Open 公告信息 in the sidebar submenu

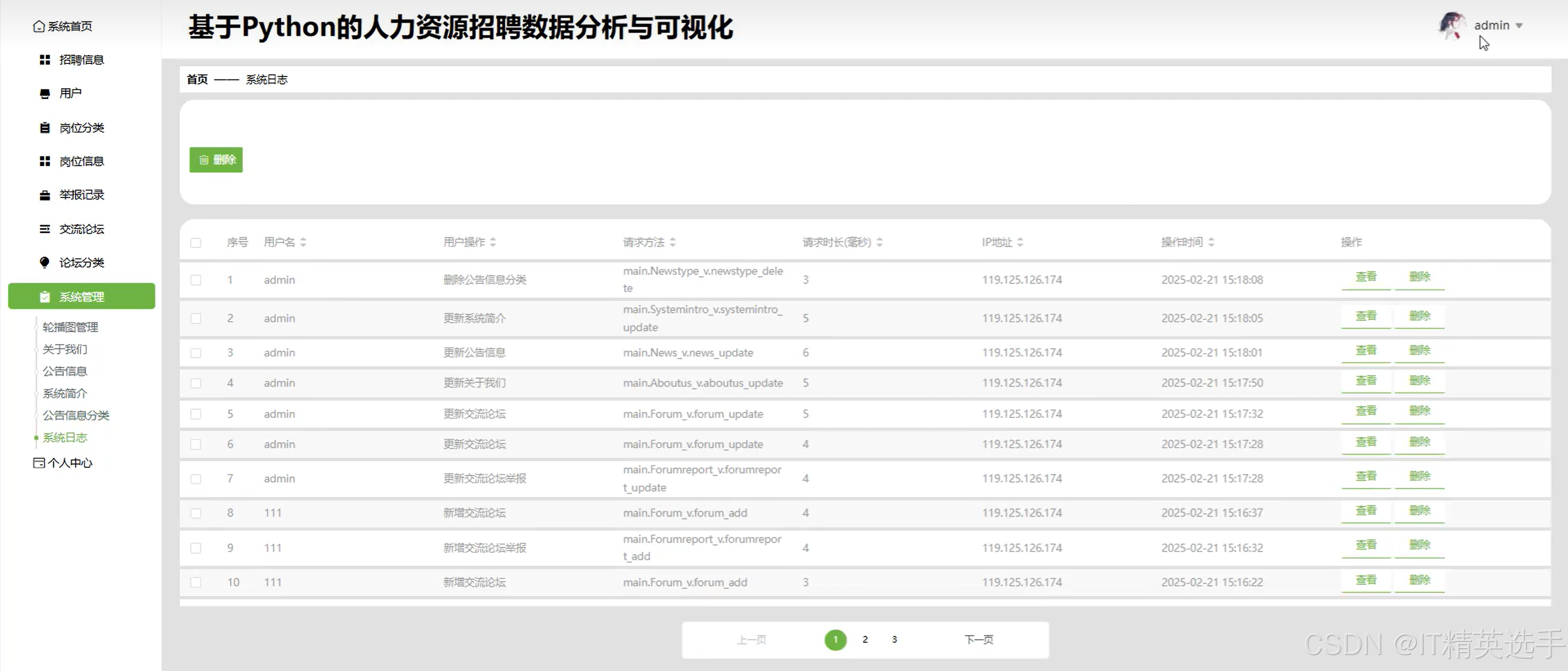(x=64, y=371)
